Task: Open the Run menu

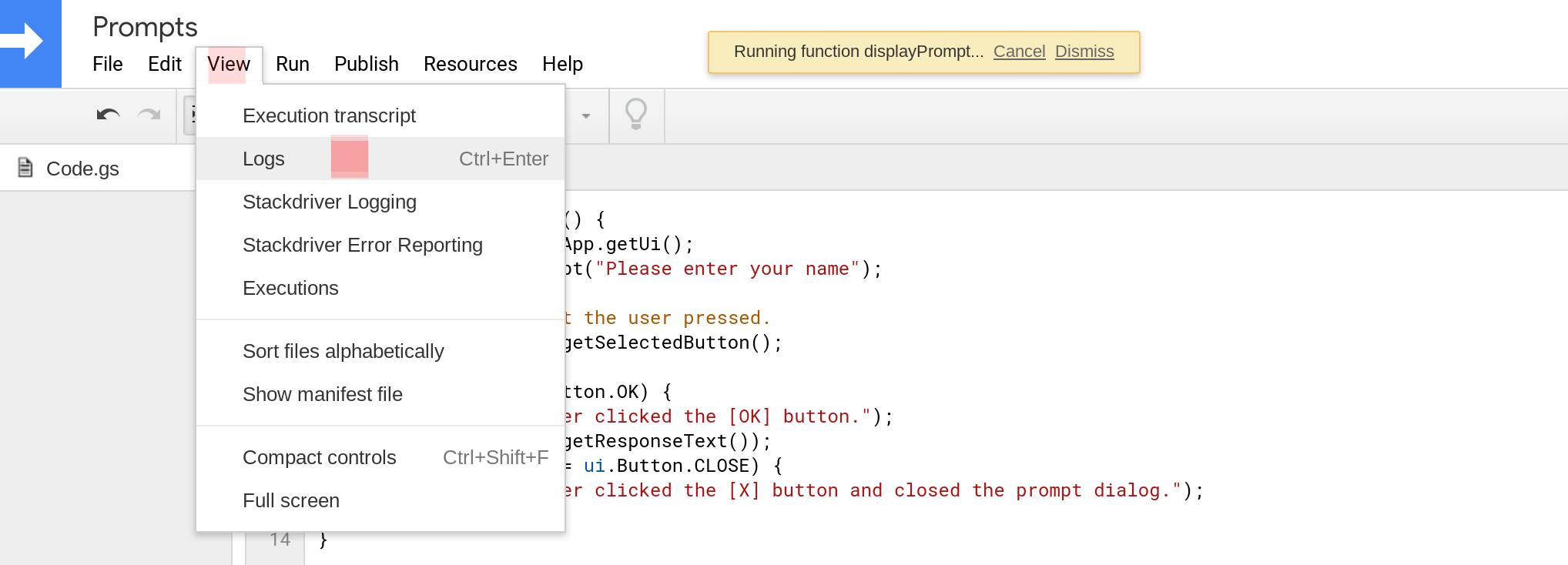Action: point(293,64)
